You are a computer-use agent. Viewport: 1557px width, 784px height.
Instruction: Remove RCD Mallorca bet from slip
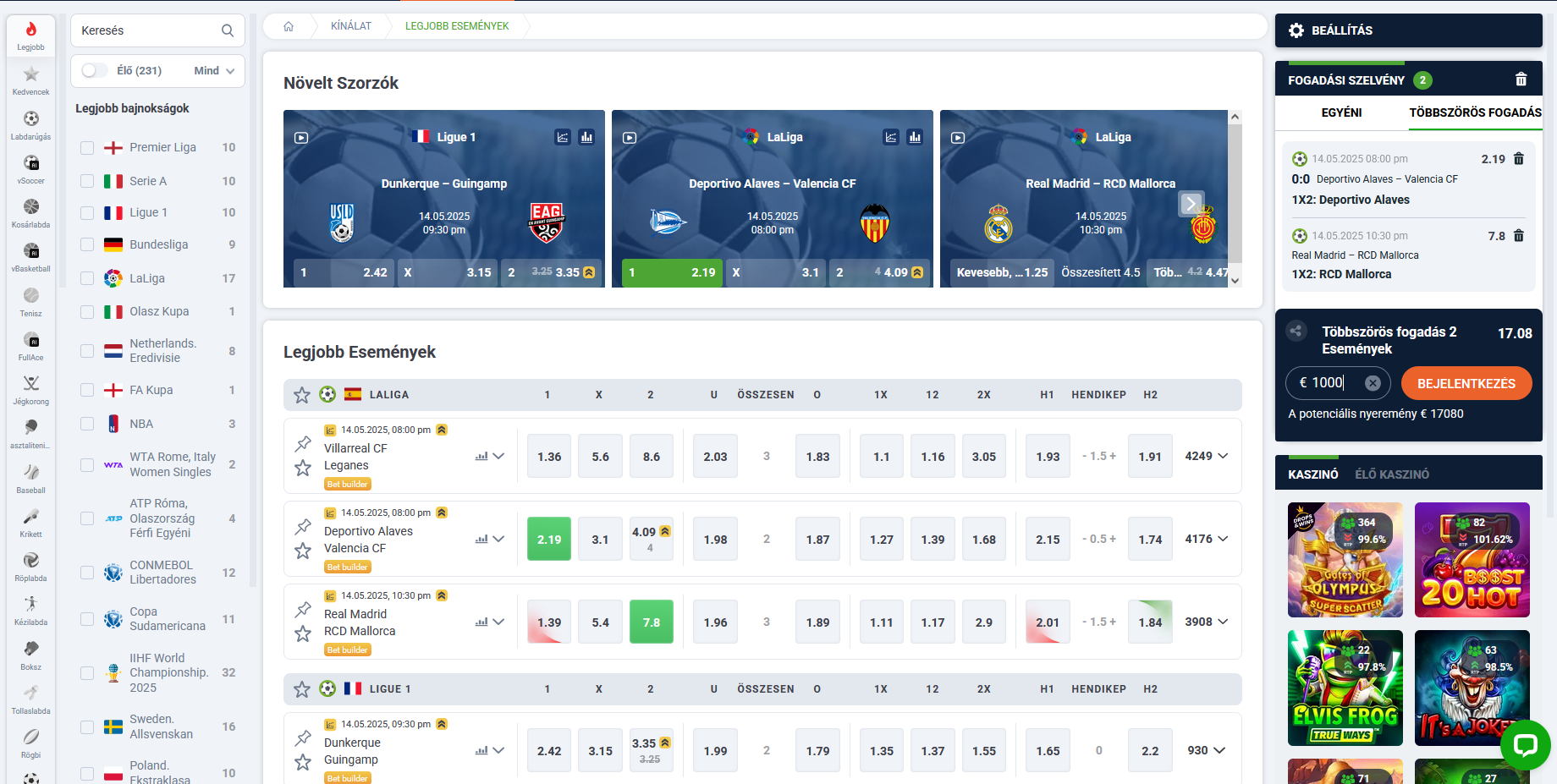point(1518,236)
